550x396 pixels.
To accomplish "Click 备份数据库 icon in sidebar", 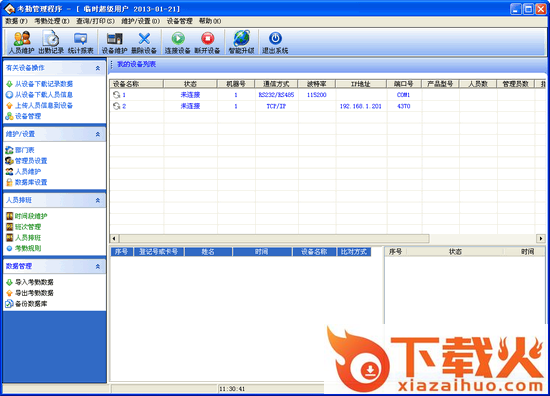I will pyautogui.click(x=9, y=304).
